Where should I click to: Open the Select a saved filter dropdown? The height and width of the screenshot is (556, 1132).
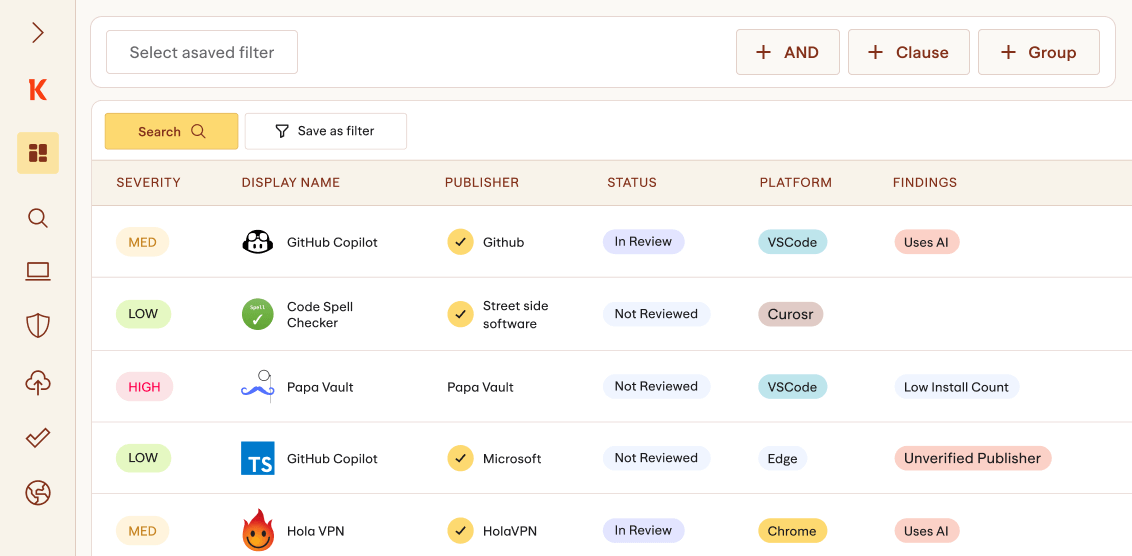click(202, 52)
